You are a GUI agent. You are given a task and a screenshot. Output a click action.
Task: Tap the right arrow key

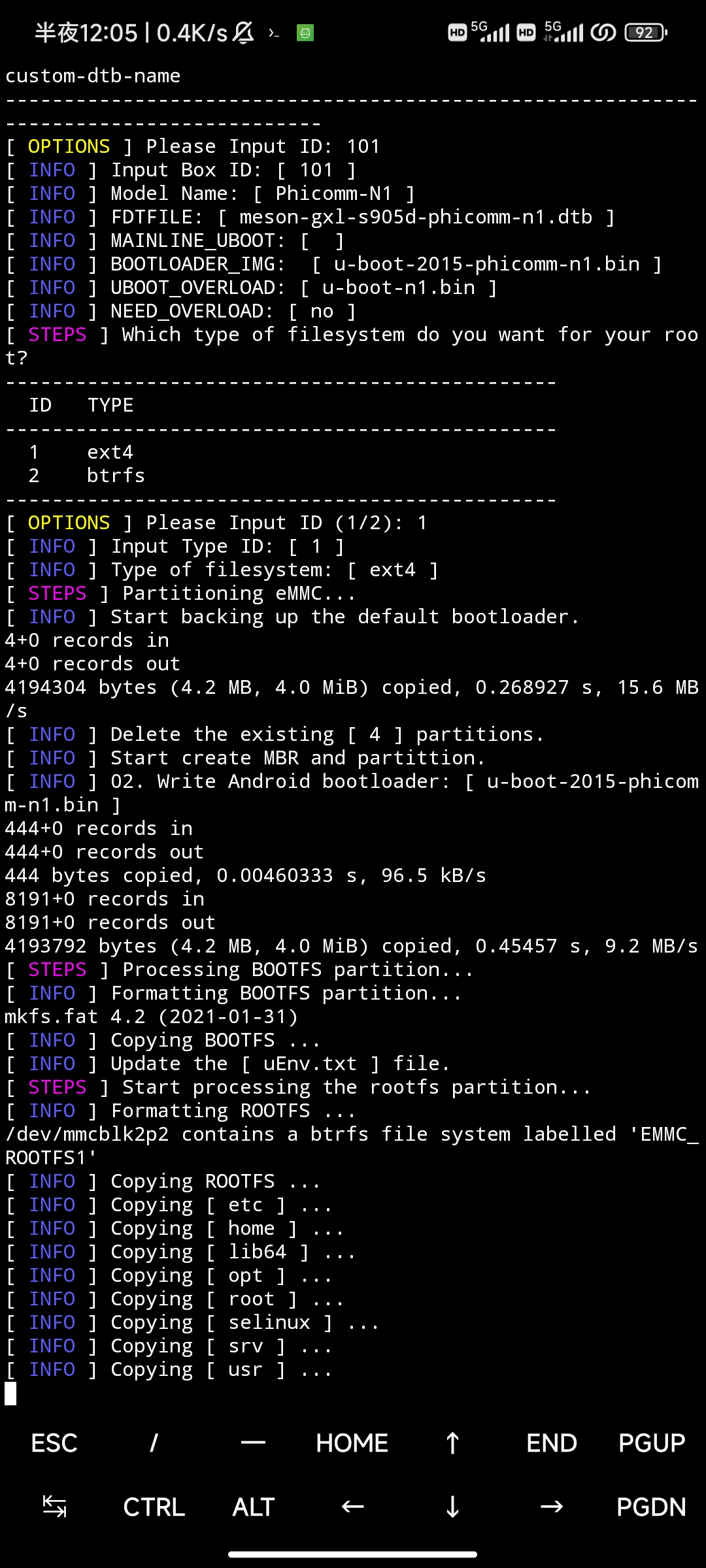552,1507
